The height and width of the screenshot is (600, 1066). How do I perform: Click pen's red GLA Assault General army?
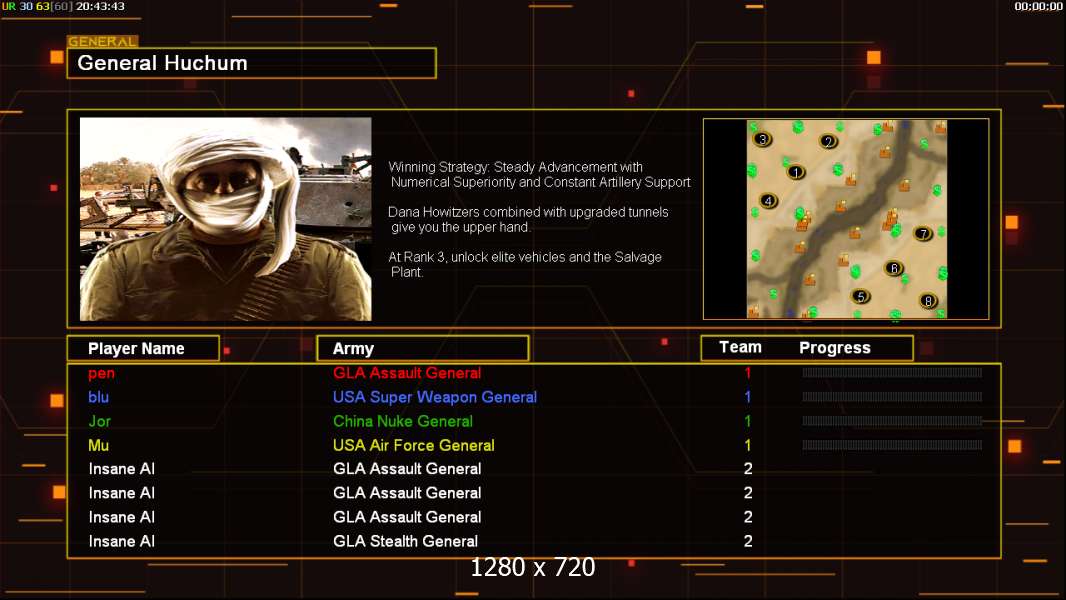coord(407,373)
